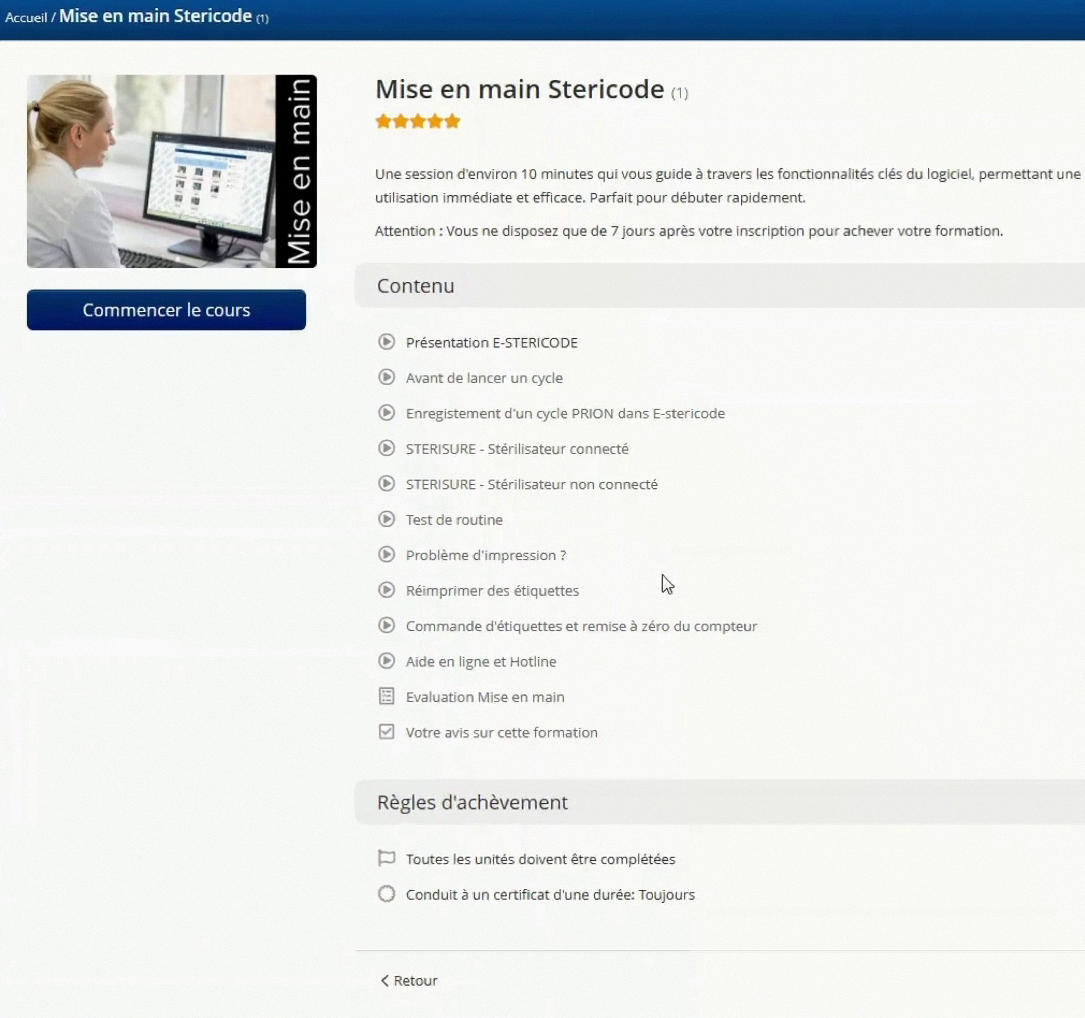Open Problème d'impression ? unit
The image size is (1085, 1018).
pos(486,555)
